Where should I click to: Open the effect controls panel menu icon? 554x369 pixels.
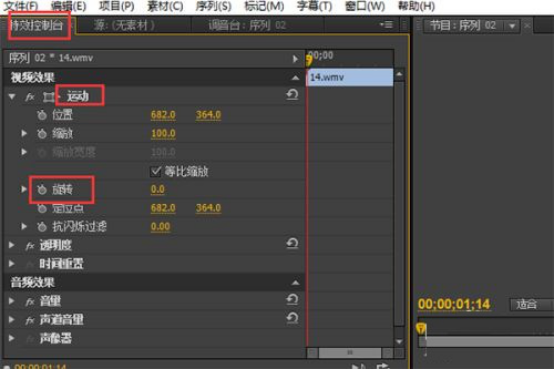click(387, 25)
